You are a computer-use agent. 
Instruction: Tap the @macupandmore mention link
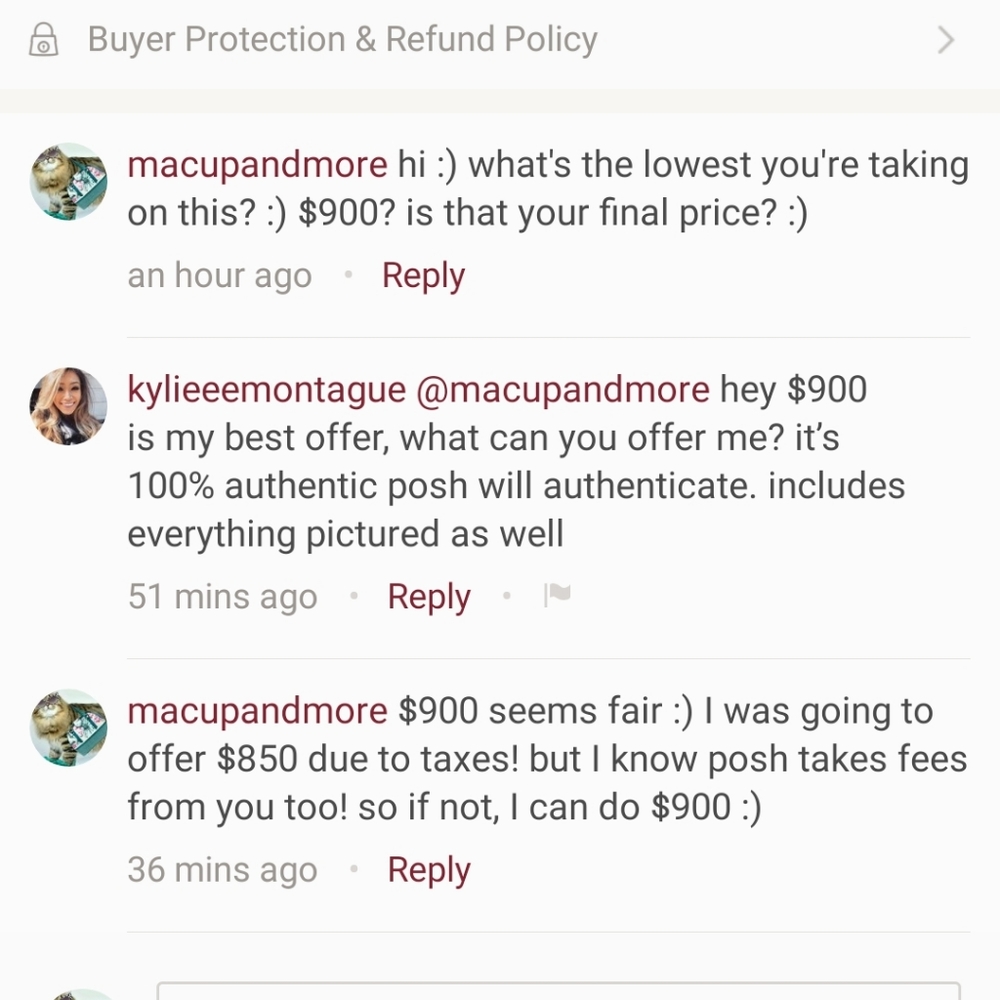tap(562, 390)
